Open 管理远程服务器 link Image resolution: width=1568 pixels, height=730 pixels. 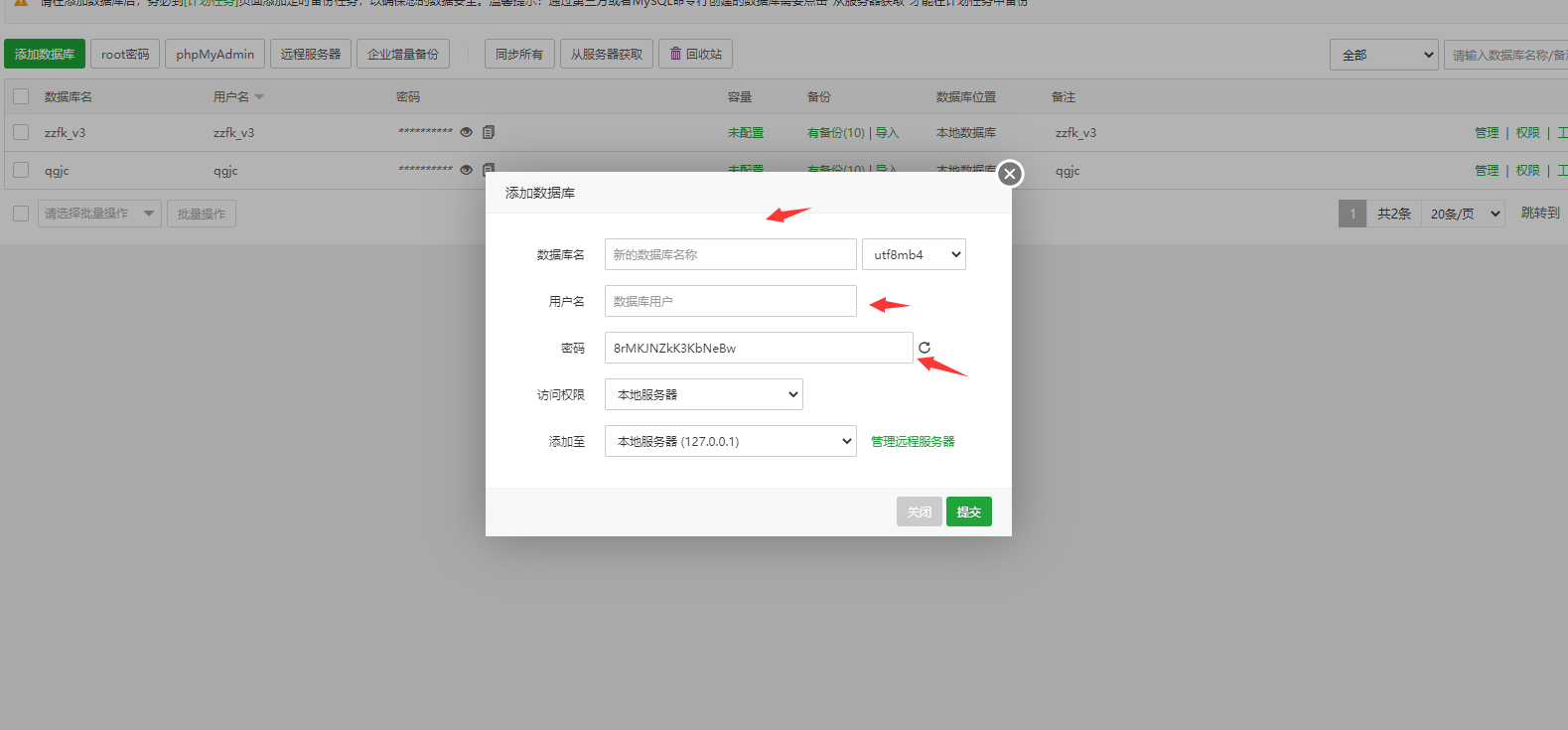(x=913, y=441)
